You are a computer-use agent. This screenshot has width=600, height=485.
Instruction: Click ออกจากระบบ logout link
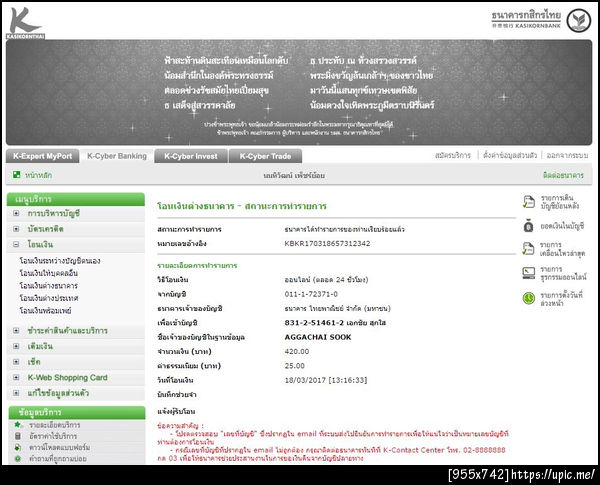tap(567, 155)
